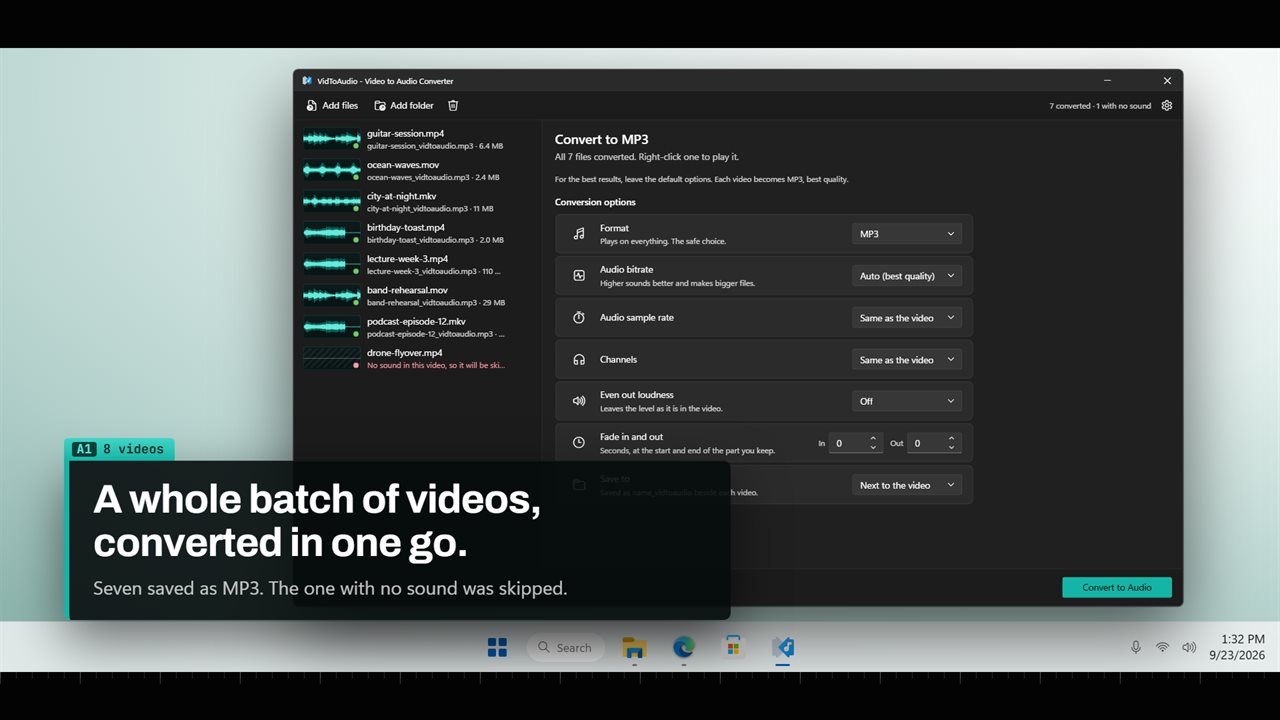The image size is (1280, 720).
Task: Click the Fade In stepper arrows
Action: [x=874, y=443]
